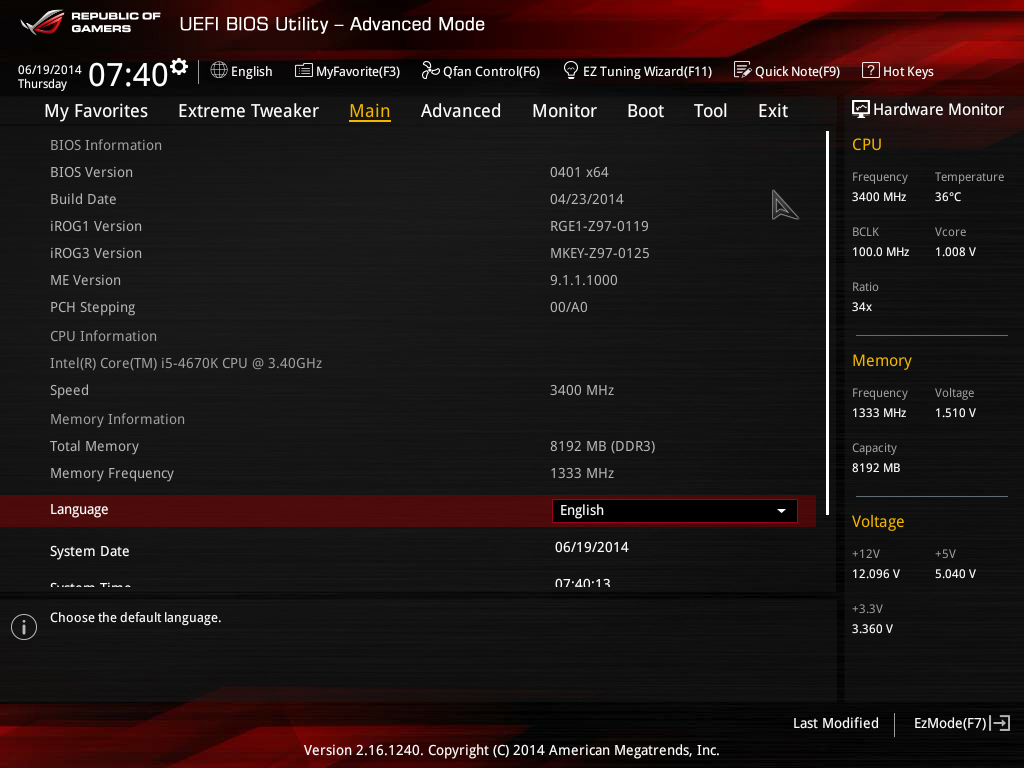Viewport: 1024px width, 768px height.
Task: Open the Tool tab
Action: pyautogui.click(x=711, y=111)
